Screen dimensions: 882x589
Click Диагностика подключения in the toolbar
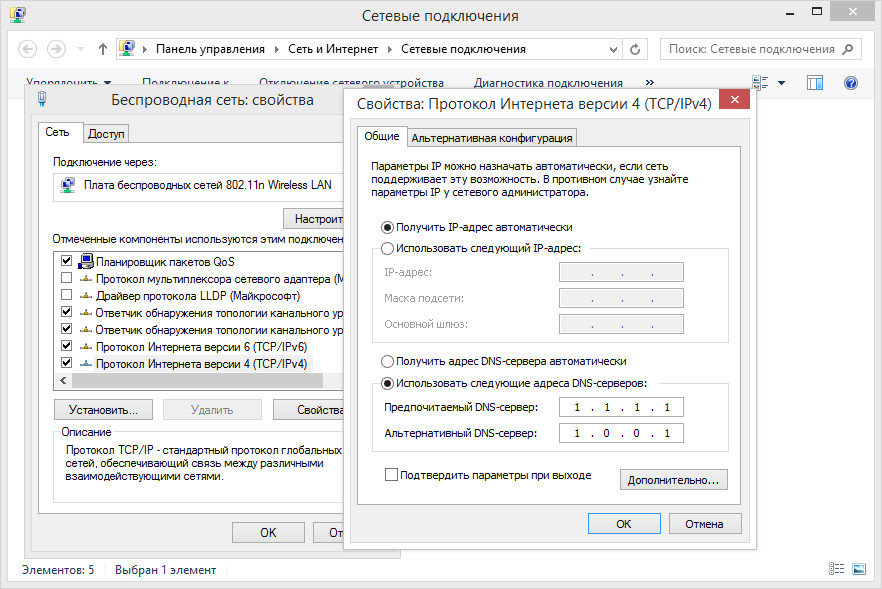tap(548, 83)
